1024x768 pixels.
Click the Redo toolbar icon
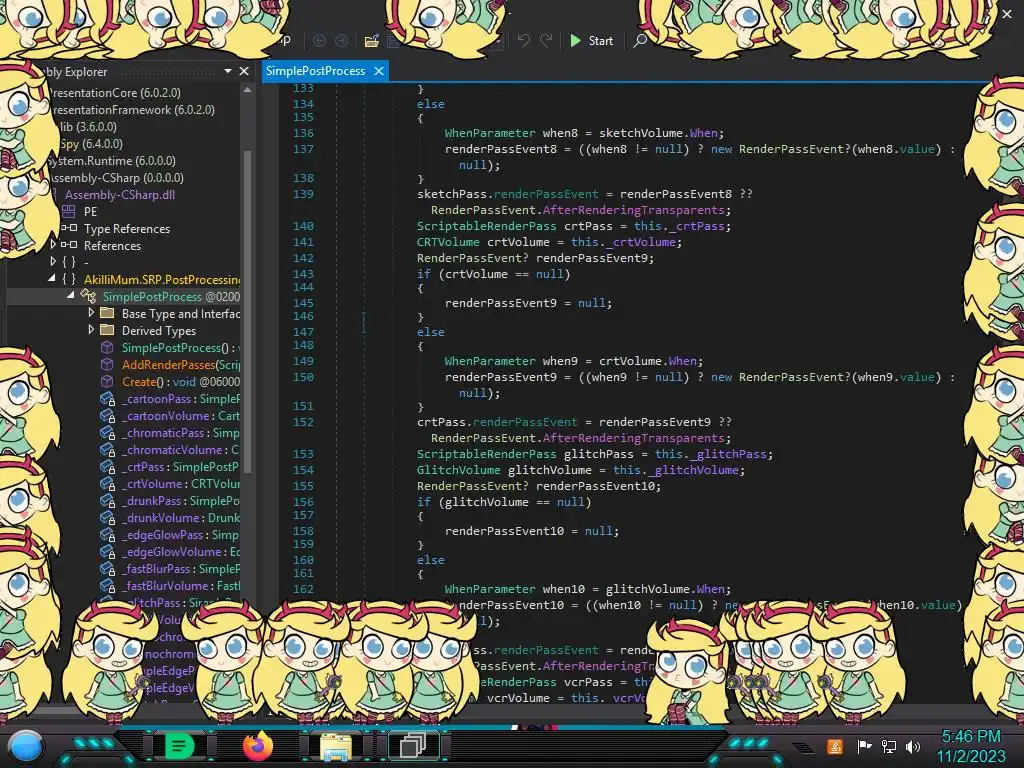546,41
